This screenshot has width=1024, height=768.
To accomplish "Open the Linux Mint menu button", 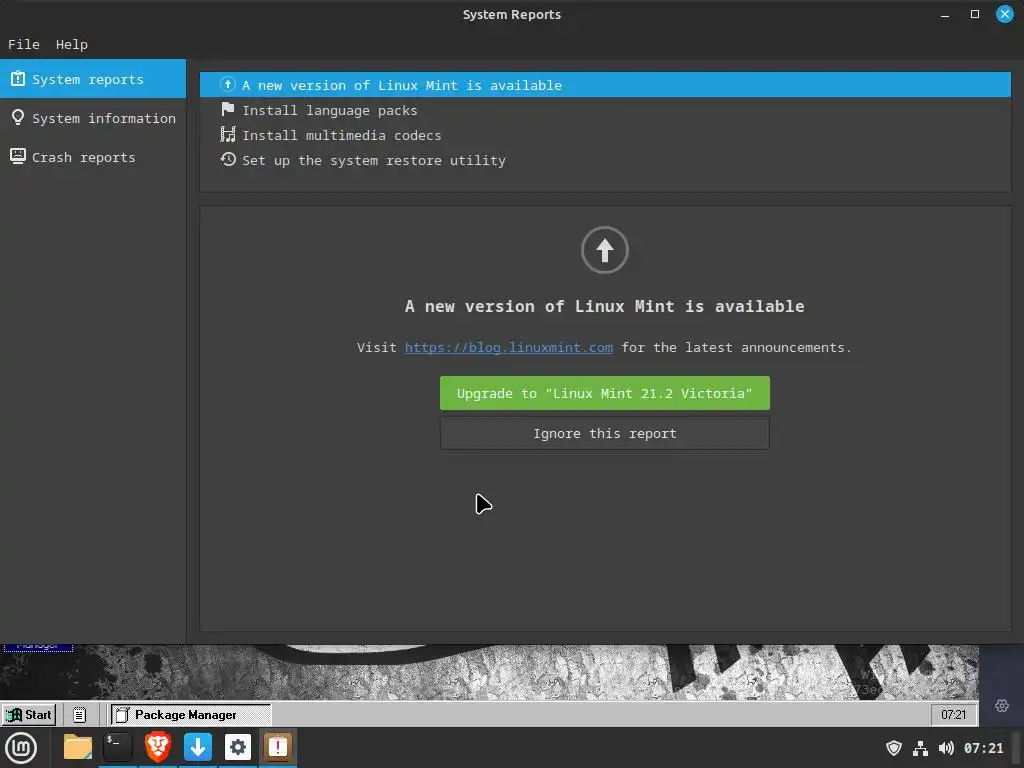I will 21,748.
